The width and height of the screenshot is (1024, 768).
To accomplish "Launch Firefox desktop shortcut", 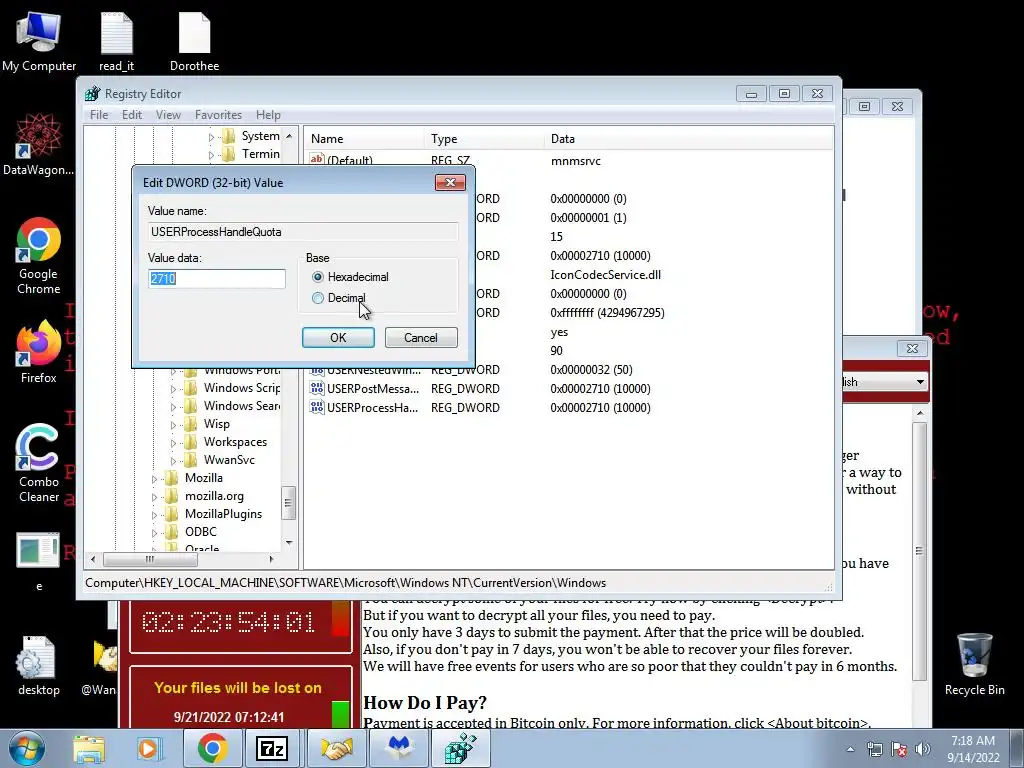I will tap(38, 351).
